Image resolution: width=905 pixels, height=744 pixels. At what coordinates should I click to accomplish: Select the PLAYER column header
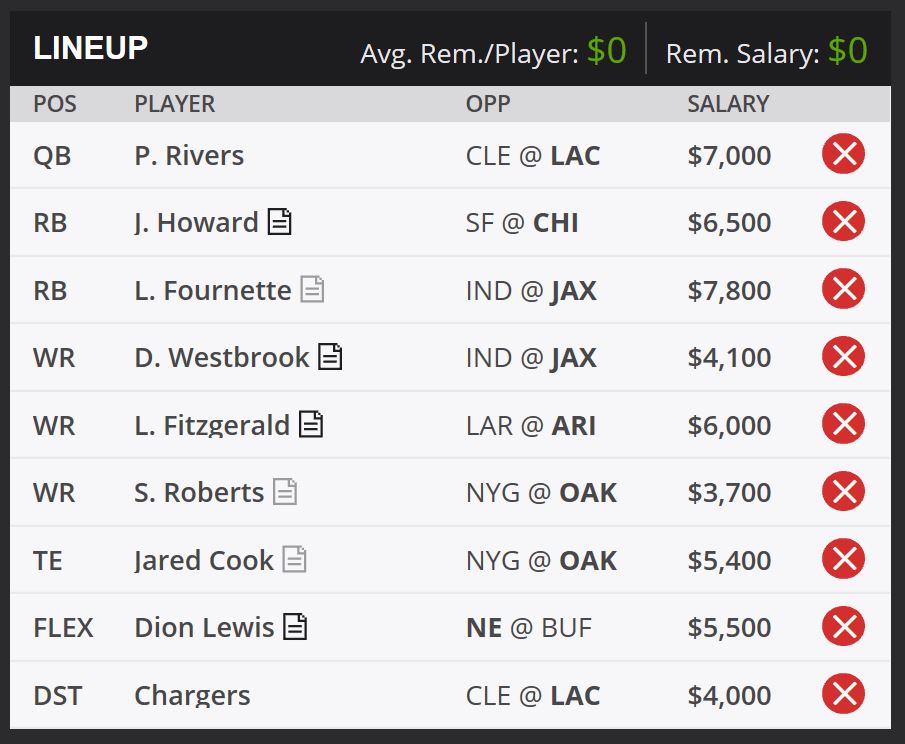[x=174, y=104]
